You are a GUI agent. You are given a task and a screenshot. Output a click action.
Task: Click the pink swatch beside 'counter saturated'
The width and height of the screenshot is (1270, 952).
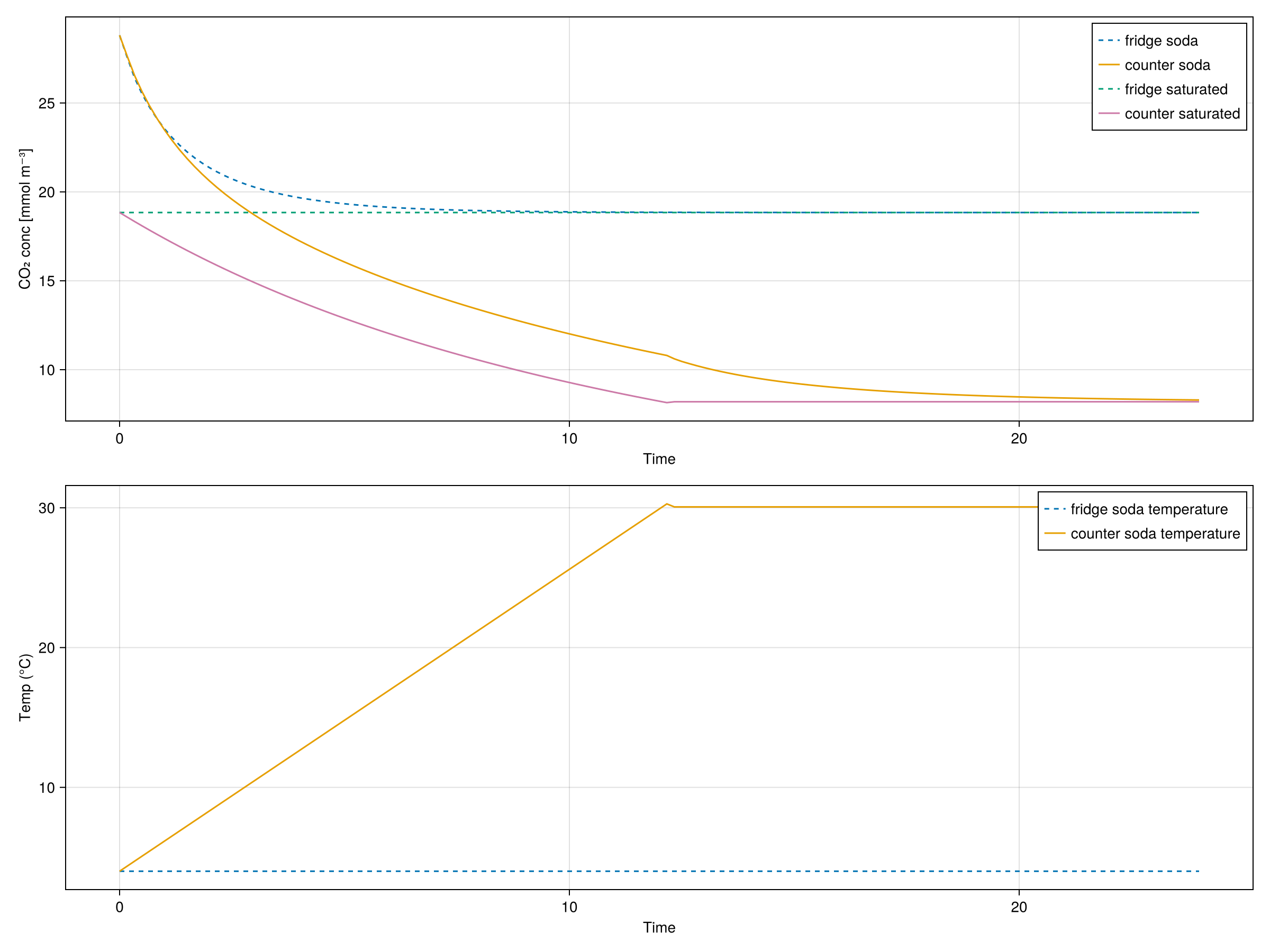tap(1109, 114)
